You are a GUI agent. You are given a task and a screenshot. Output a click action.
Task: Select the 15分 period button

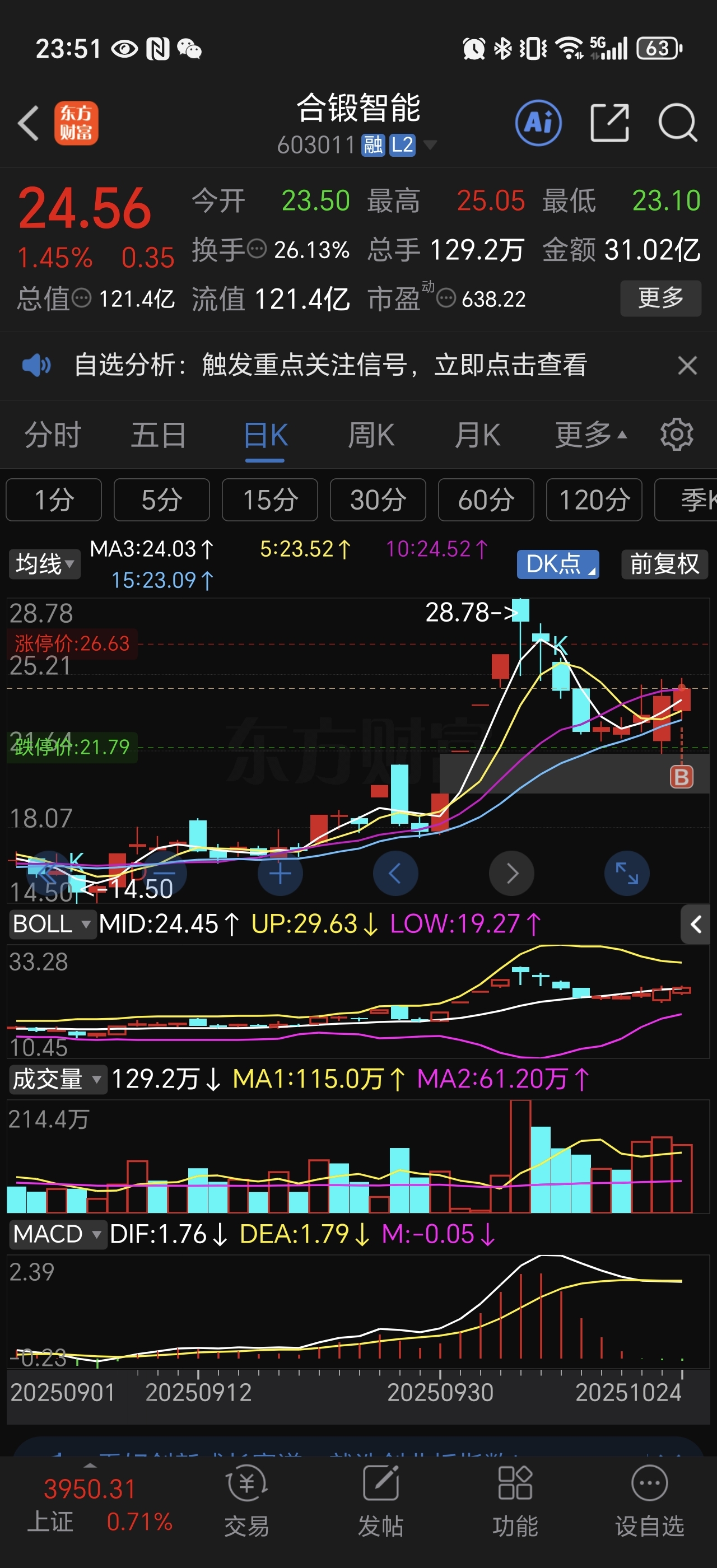[x=269, y=500]
